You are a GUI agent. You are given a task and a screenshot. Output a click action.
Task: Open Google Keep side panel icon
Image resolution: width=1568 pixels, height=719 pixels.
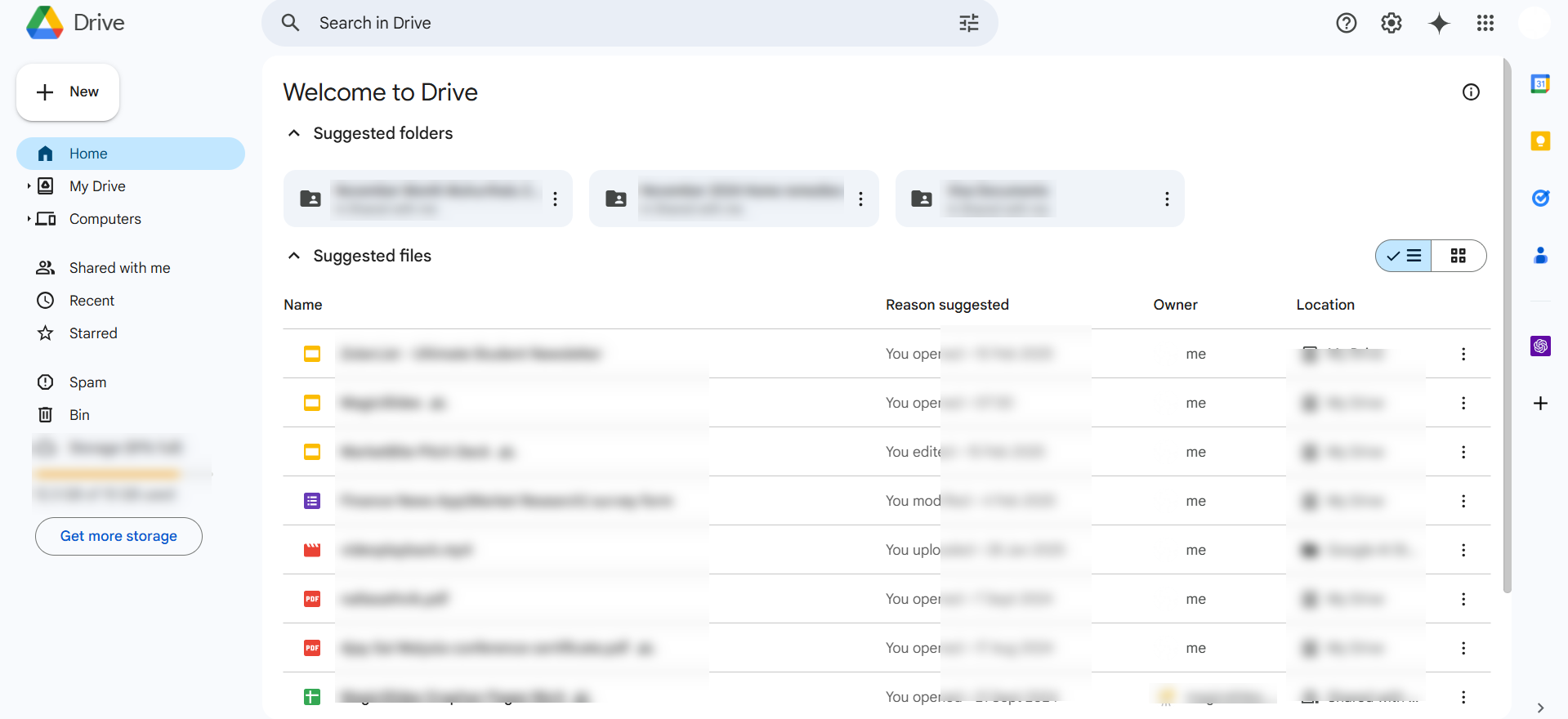[1540, 141]
